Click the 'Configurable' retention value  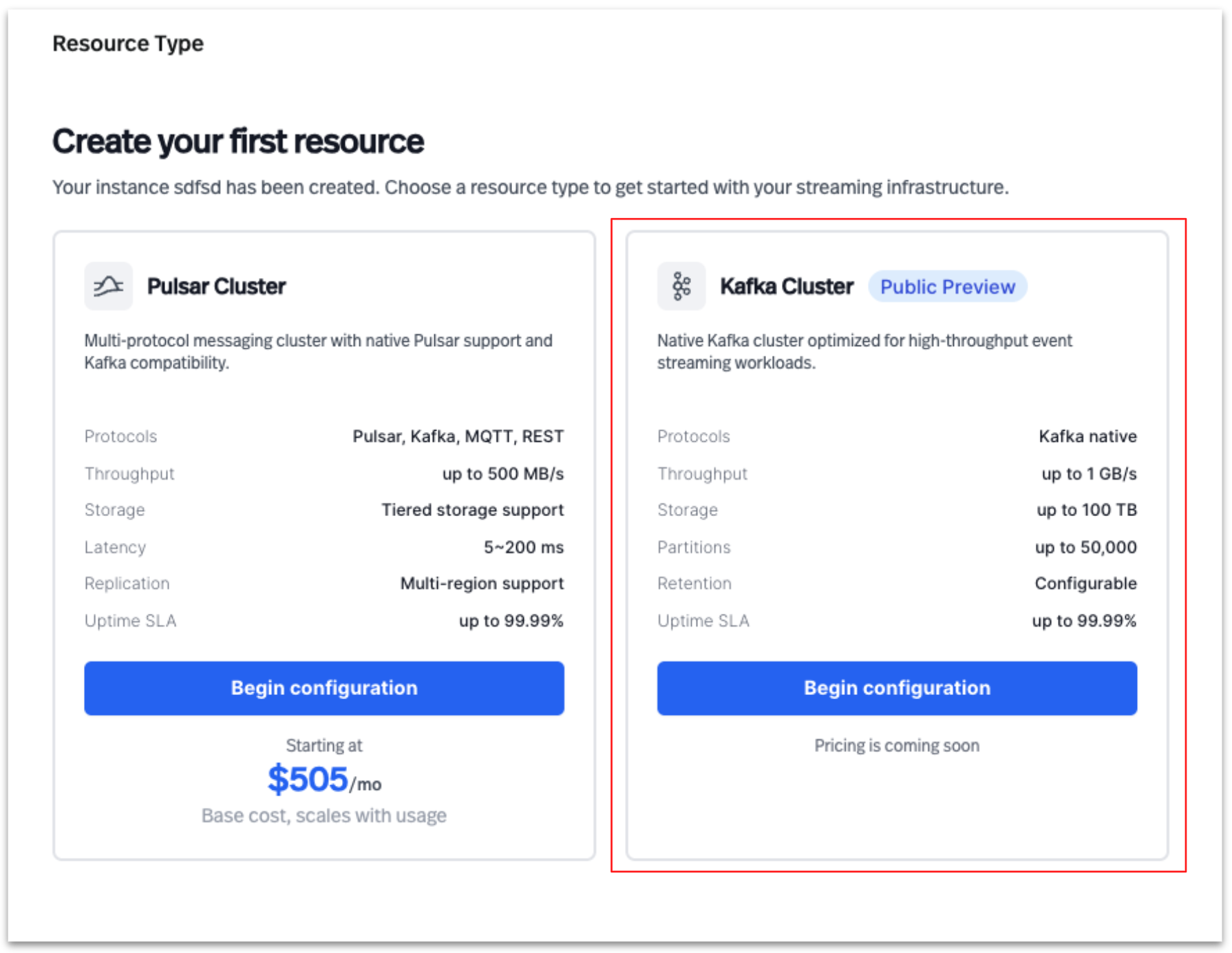[1085, 583]
